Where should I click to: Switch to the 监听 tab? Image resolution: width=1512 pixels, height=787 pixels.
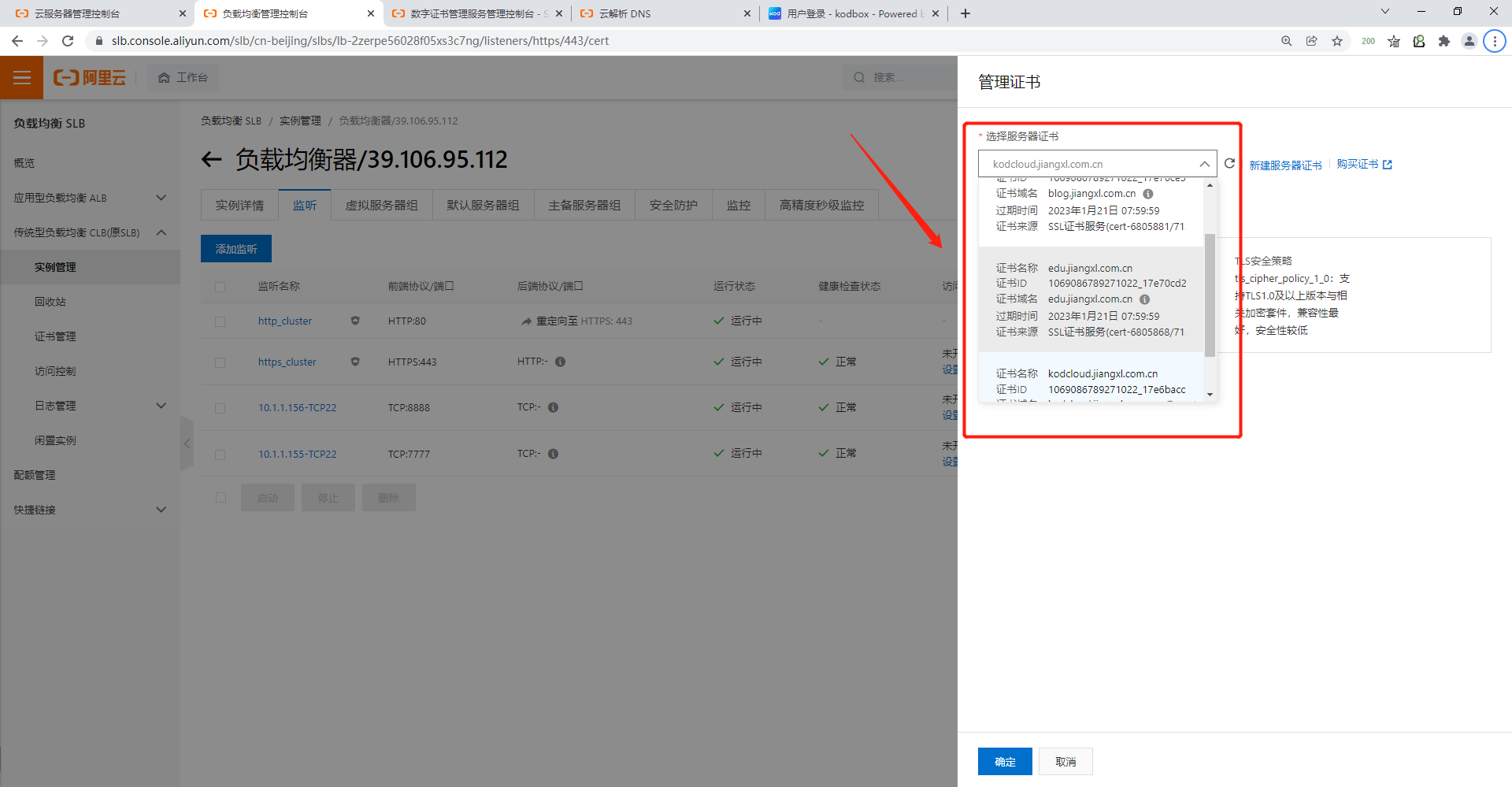pyautogui.click(x=305, y=206)
